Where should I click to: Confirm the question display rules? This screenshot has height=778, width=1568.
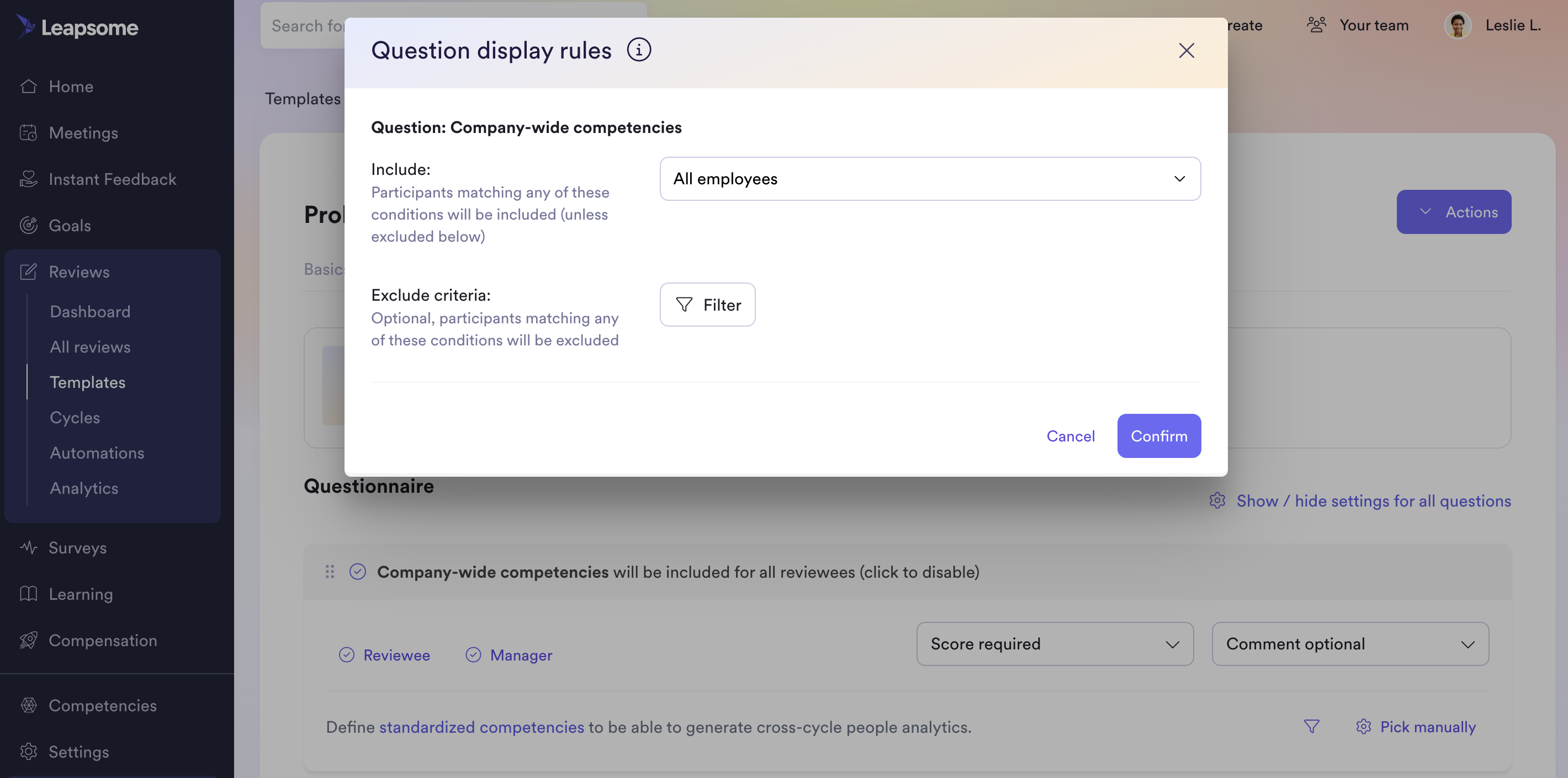point(1159,435)
